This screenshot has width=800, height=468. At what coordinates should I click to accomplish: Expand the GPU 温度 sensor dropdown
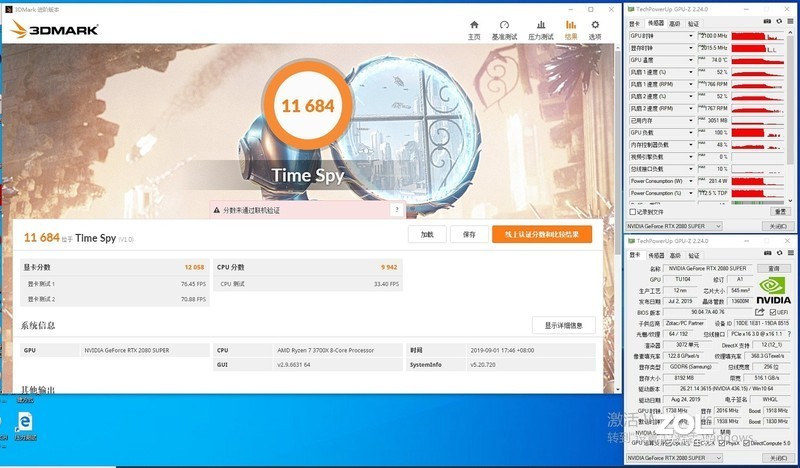pos(691,60)
